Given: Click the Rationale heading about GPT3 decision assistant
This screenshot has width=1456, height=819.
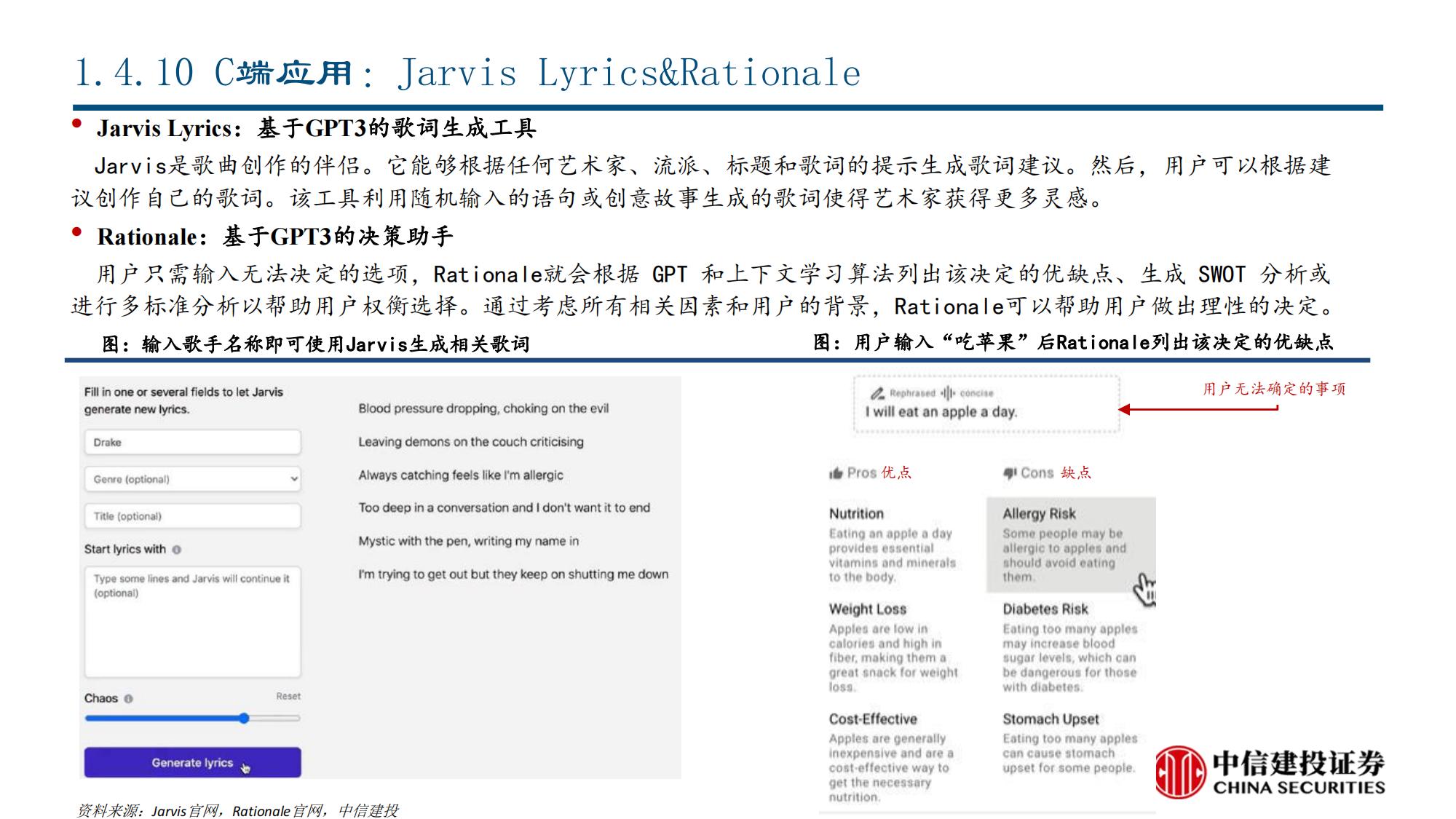Looking at the screenshot, I should [x=275, y=237].
